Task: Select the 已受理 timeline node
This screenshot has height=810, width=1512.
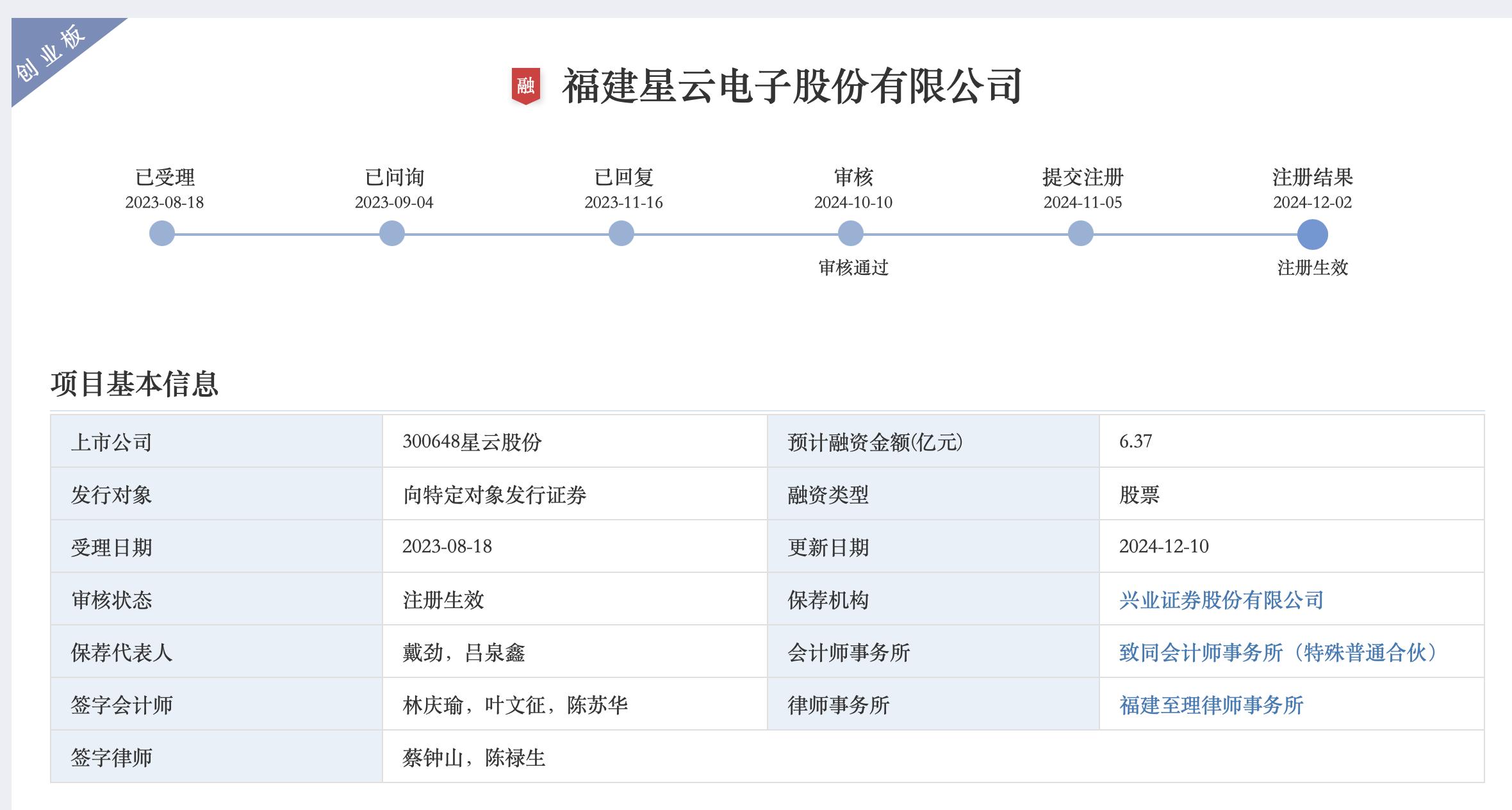Action: pos(162,233)
